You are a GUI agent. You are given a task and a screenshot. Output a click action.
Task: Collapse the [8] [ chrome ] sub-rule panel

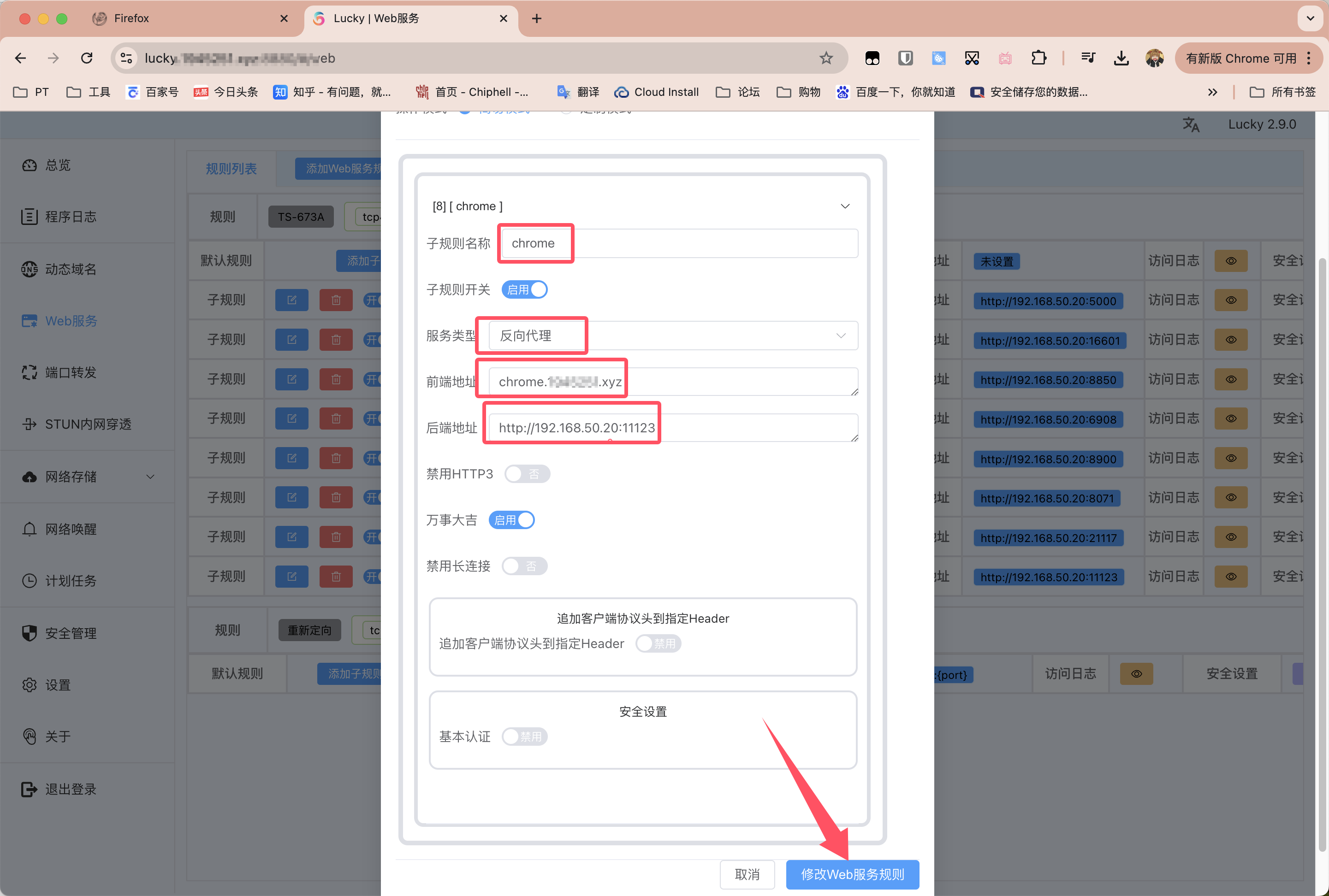click(x=844, y=206)
